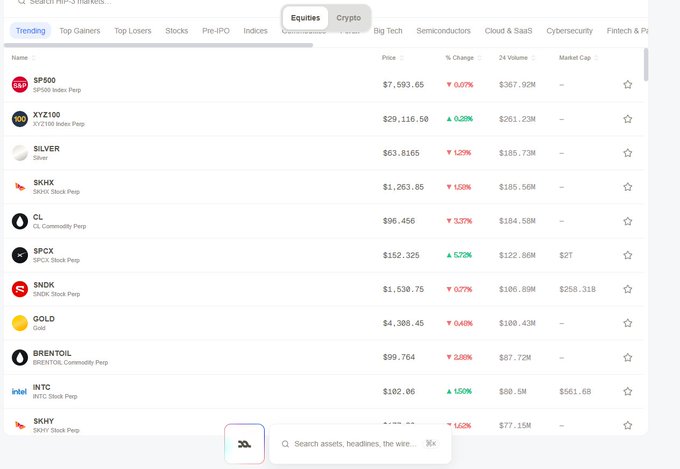Screen dimensions: 680x469
Task: Click CL price $96.456
Action: (x=399, y=221)
